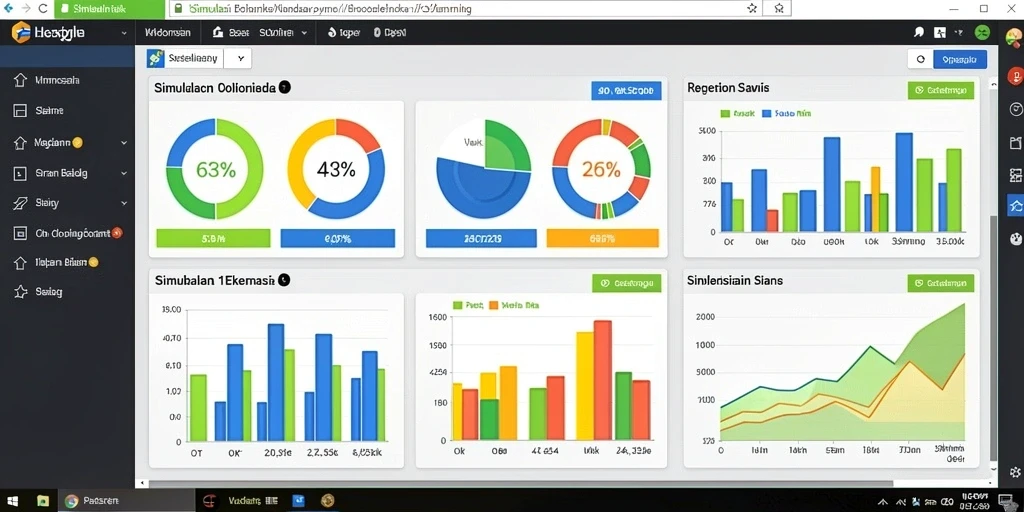Click the red circular icon in right rail
Image resolution: width=1024 pixels, height=512 pixels.
[1016, 76]
